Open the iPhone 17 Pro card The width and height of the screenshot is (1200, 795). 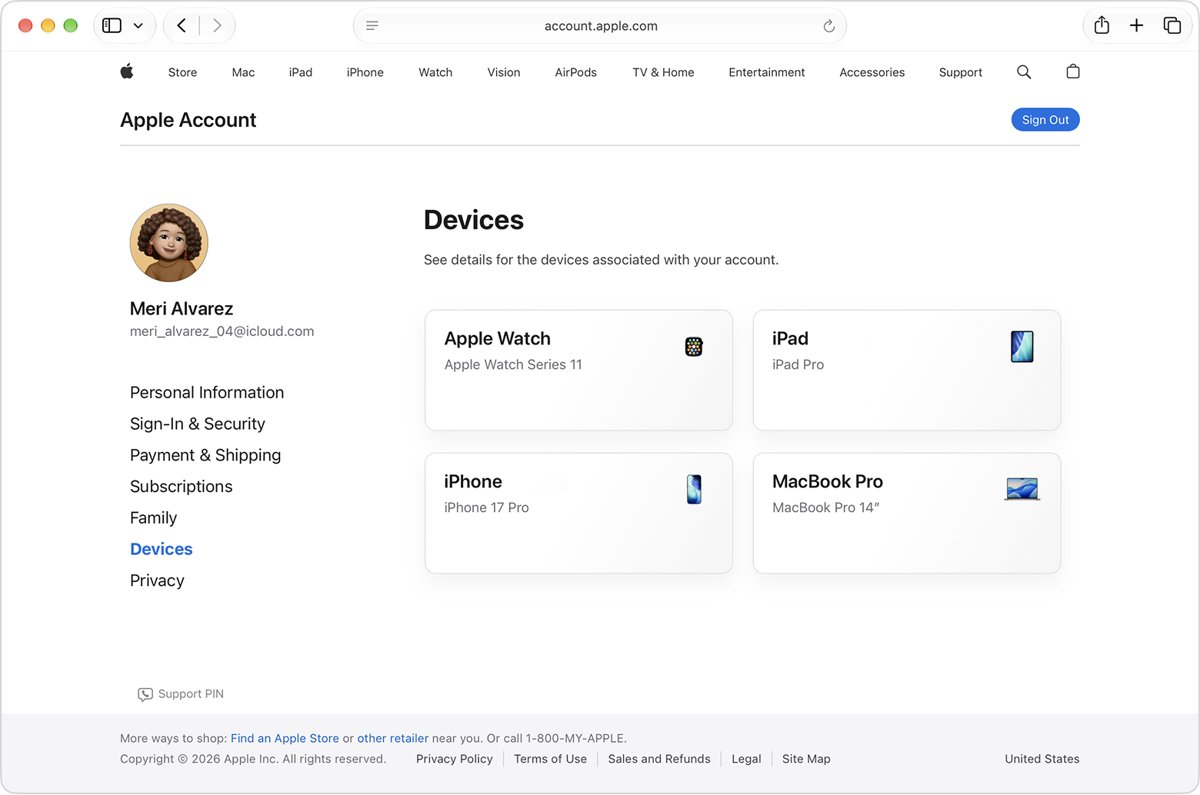coord(579,513)
